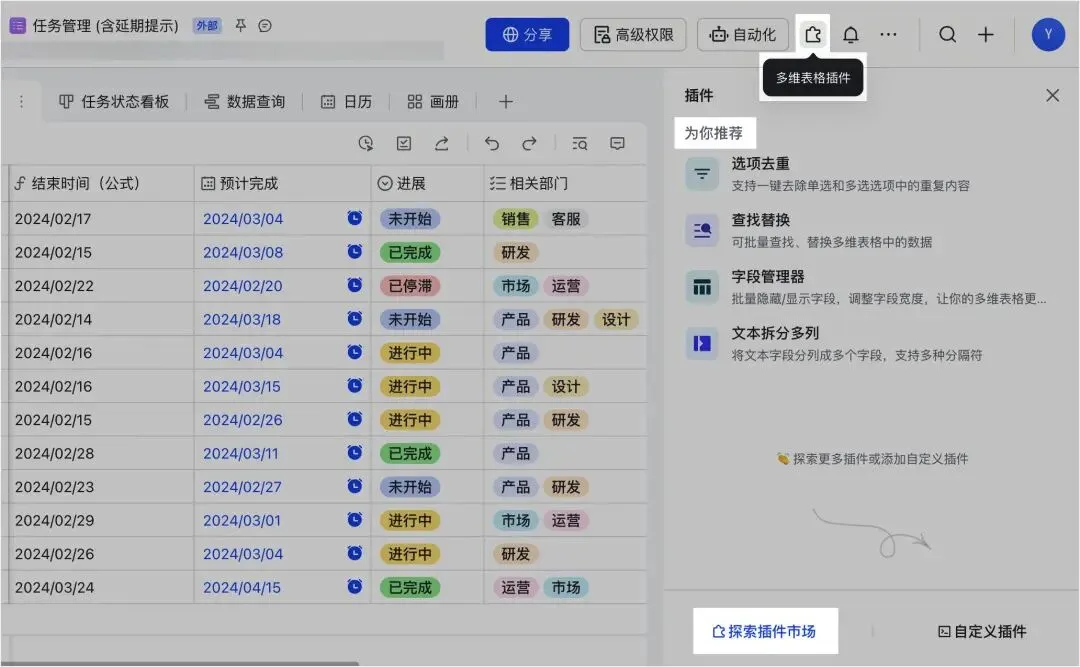Click 未开始 status in 2024/03/18 row

410,319
